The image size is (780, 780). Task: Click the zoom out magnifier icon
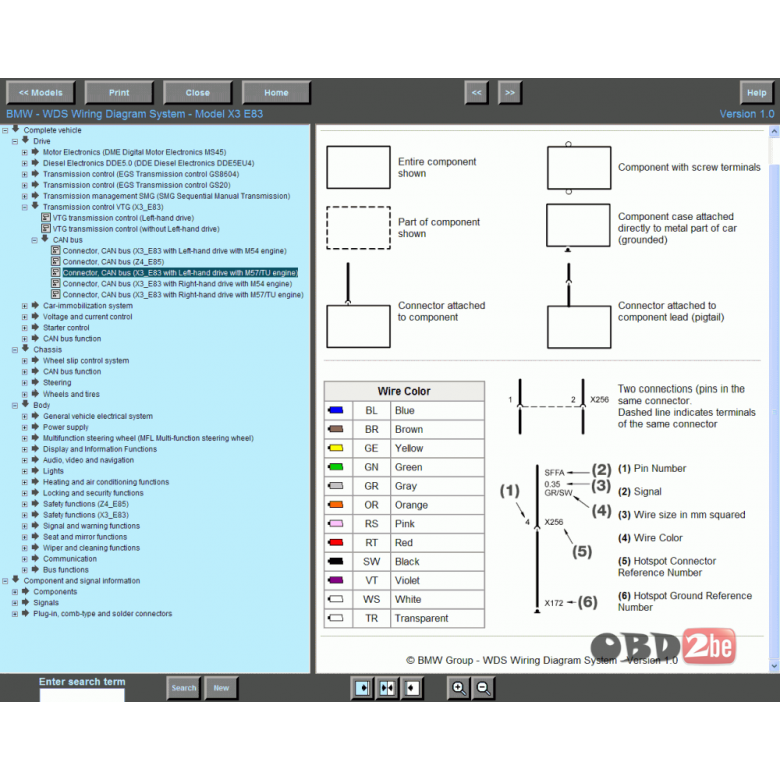coord(484,688)
